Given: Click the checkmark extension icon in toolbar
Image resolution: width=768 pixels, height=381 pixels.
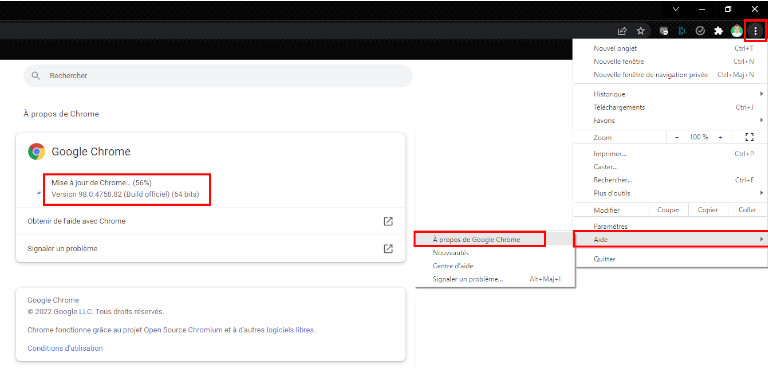Looking at the screenshot, I should click(x=700, y=31).
